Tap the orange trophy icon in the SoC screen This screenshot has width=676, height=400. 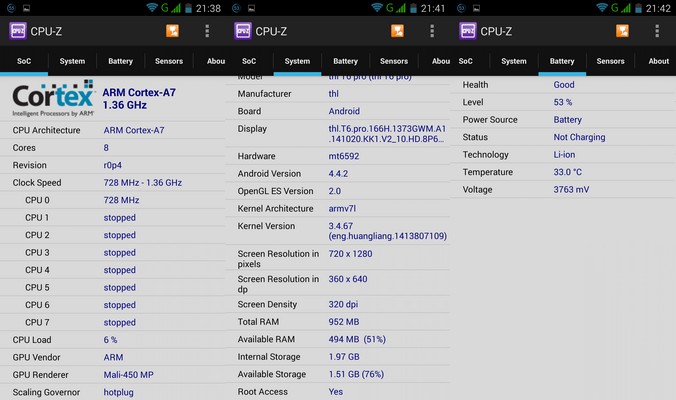[172, 31]
